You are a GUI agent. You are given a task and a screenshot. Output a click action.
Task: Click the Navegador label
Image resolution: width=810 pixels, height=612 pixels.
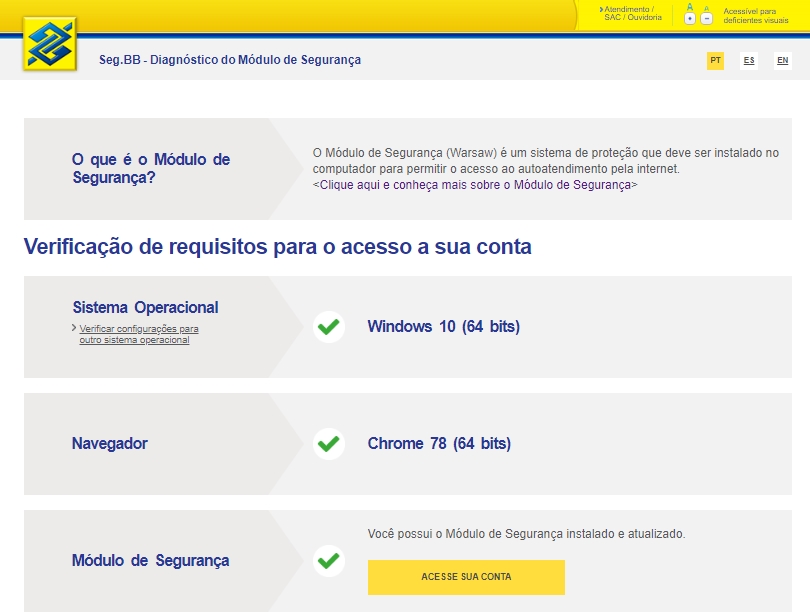coord(110,444)
